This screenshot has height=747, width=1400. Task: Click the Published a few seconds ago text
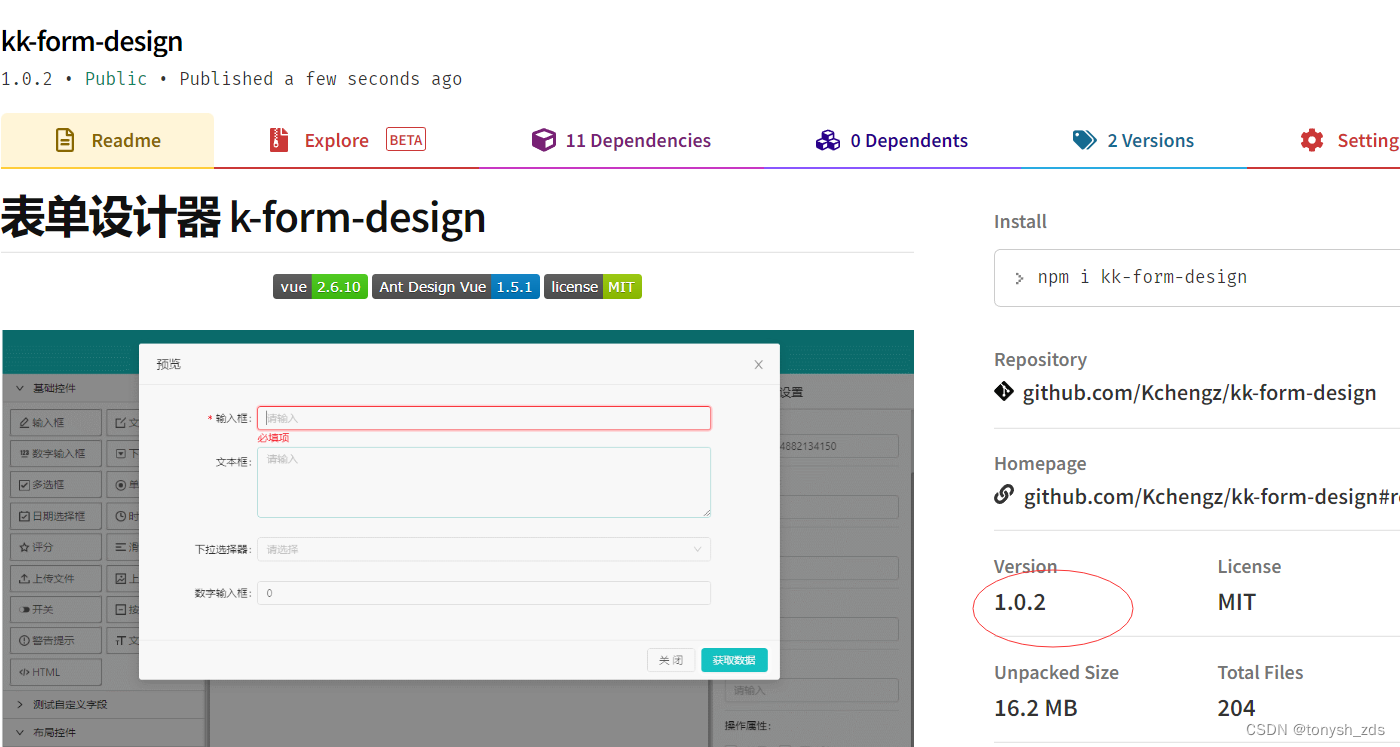point(320,79)
